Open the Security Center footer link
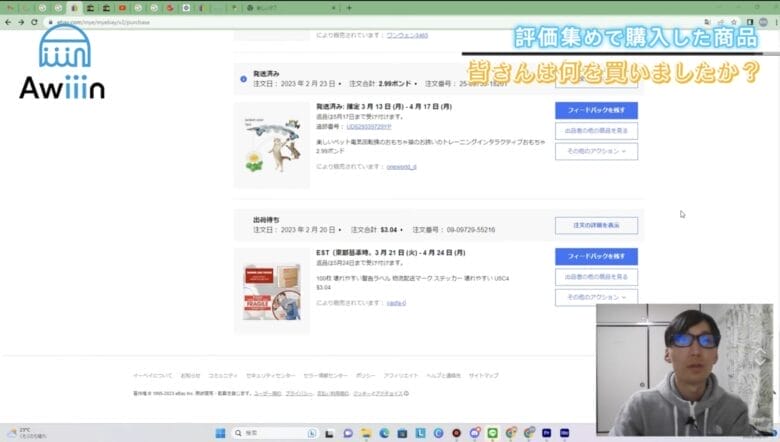Screen dimensions: 780x442 click(271, 375)
